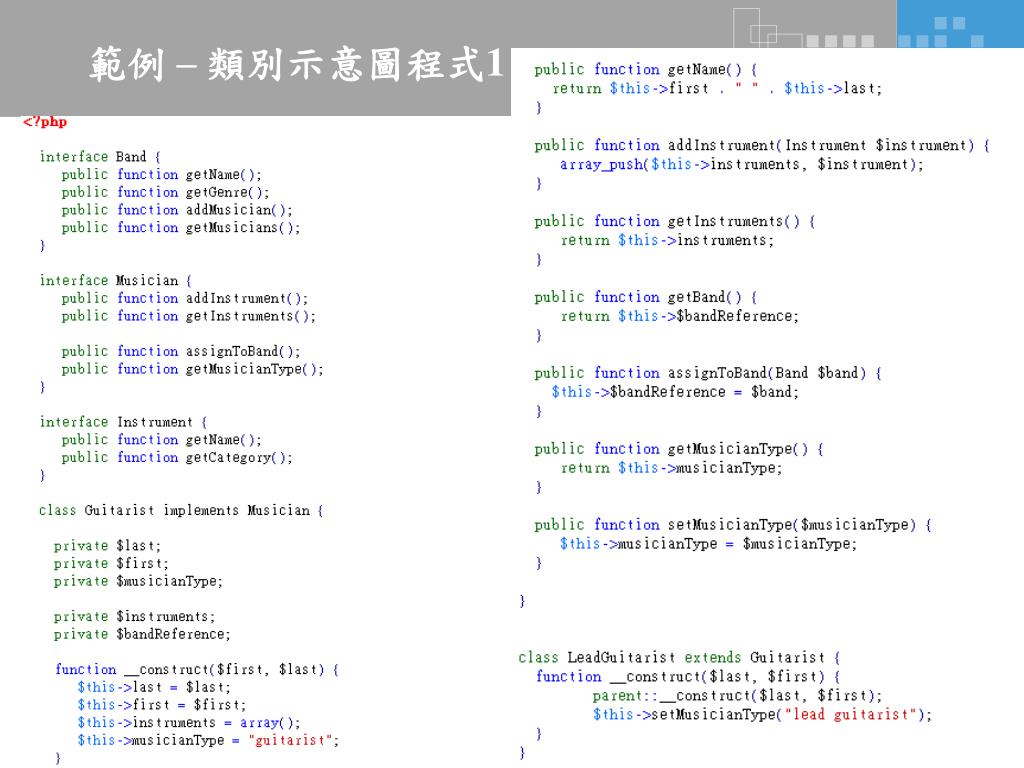
Task: Click the line "private $instruments;"
Action: click(x=135, y=616)
